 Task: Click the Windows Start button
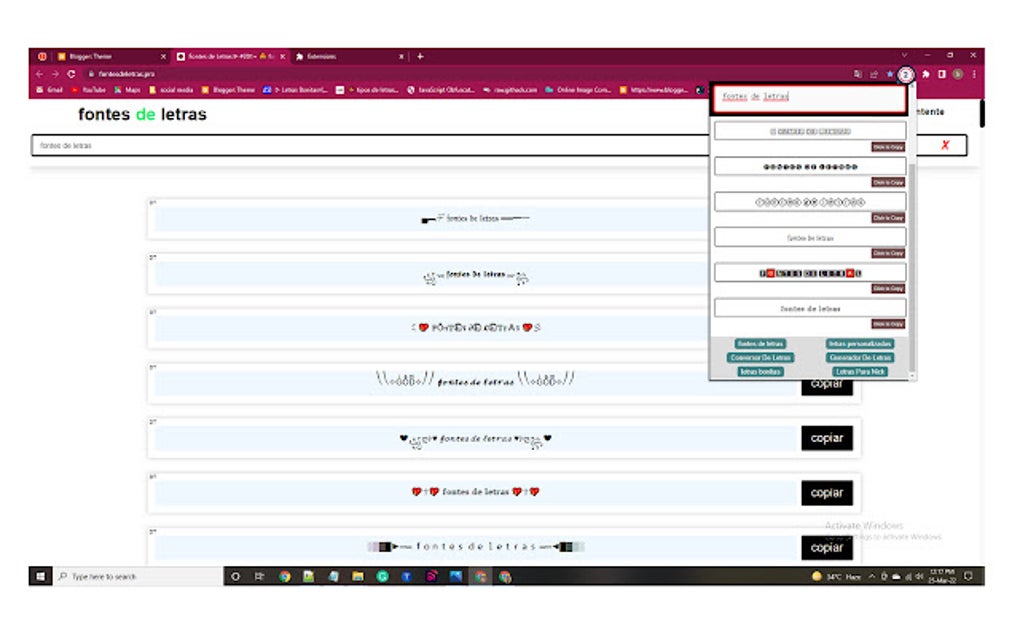(x=40, y=576)
